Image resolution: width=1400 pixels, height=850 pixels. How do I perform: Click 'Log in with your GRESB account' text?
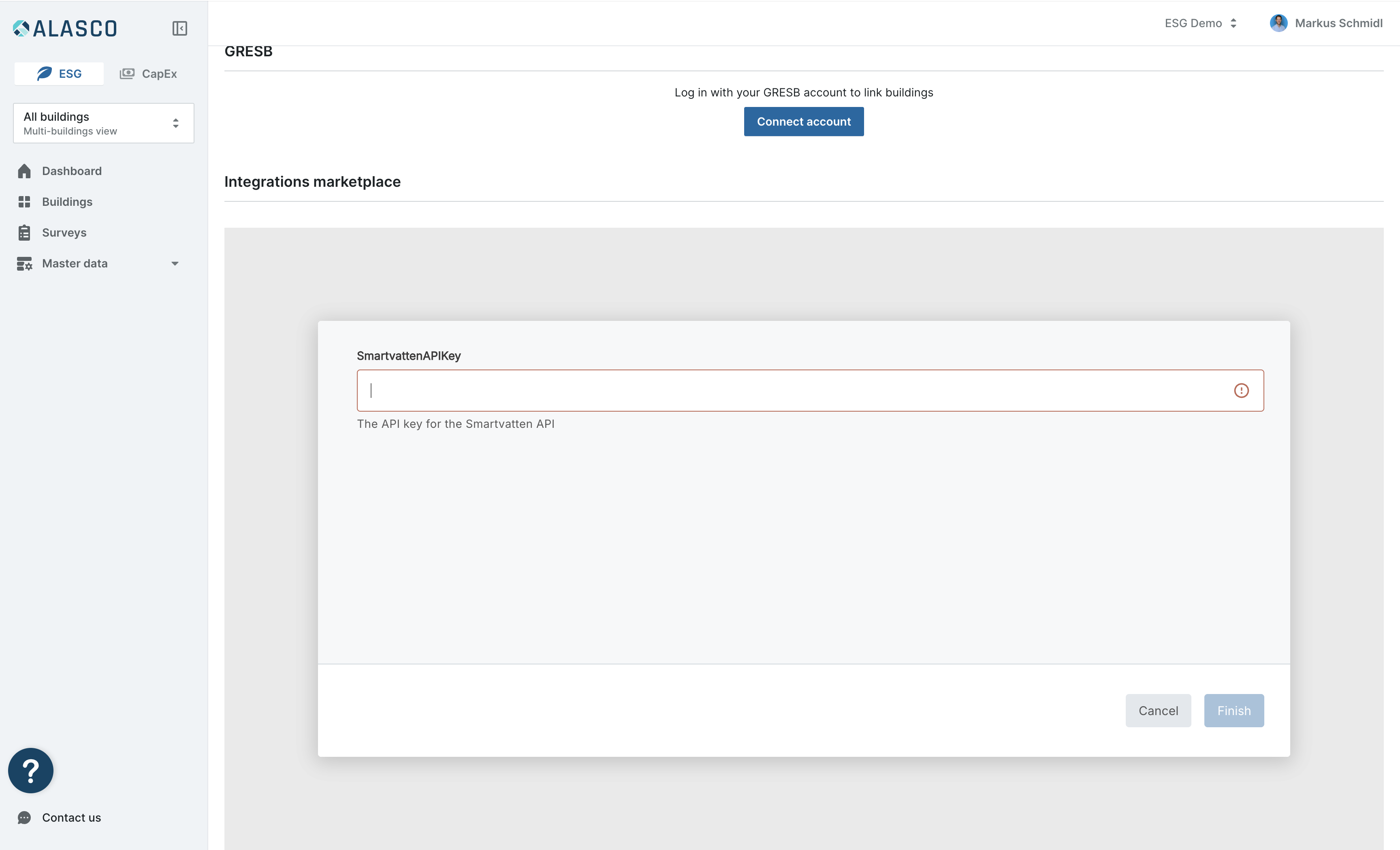pos(803,93)
